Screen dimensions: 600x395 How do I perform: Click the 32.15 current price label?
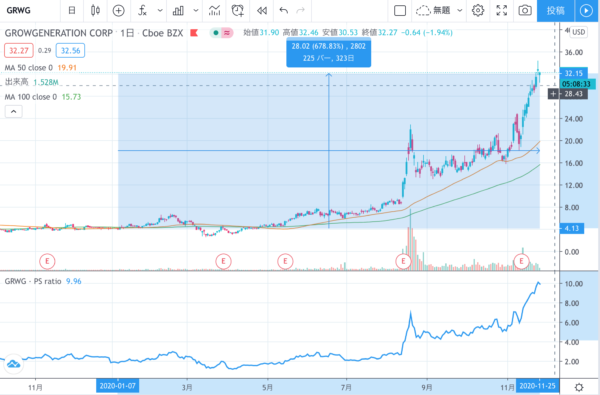pos(573,73)
